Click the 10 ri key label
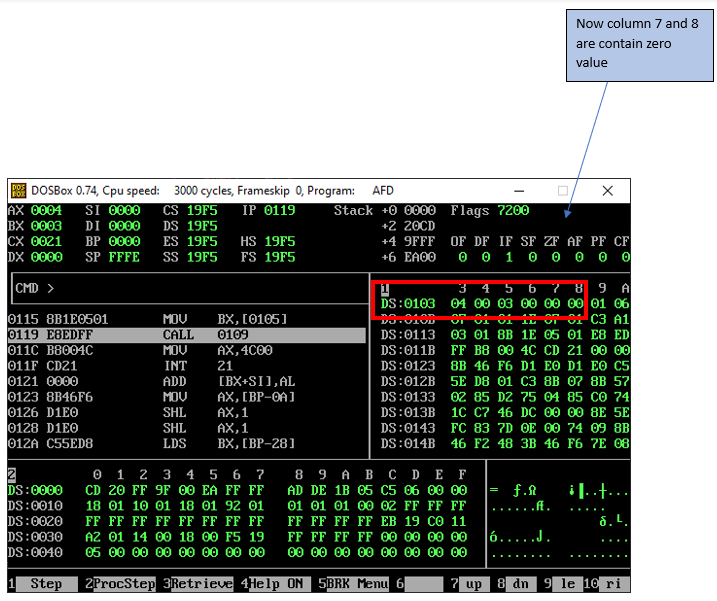 point(606,584)
